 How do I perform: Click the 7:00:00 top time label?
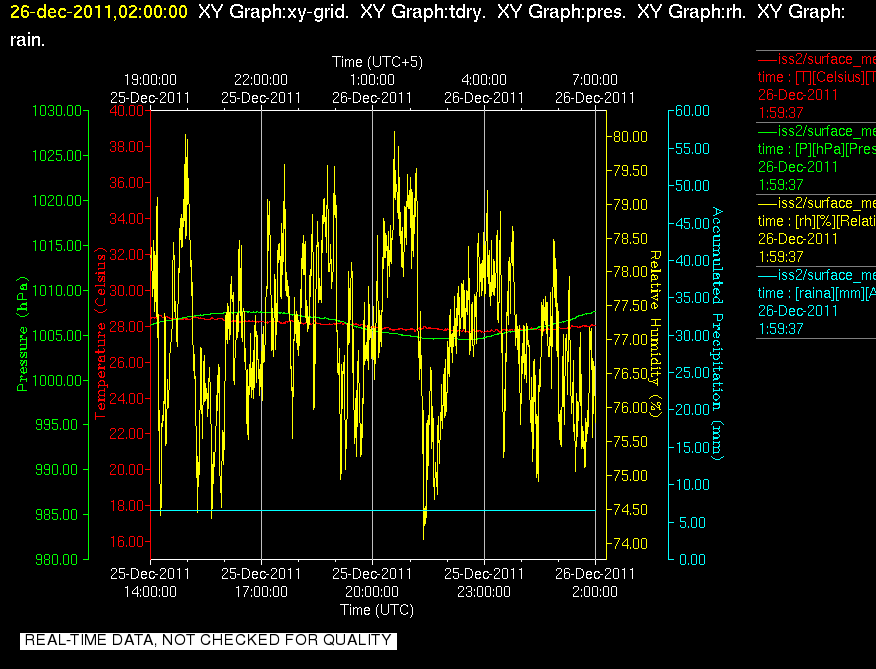tap(595, 80)
